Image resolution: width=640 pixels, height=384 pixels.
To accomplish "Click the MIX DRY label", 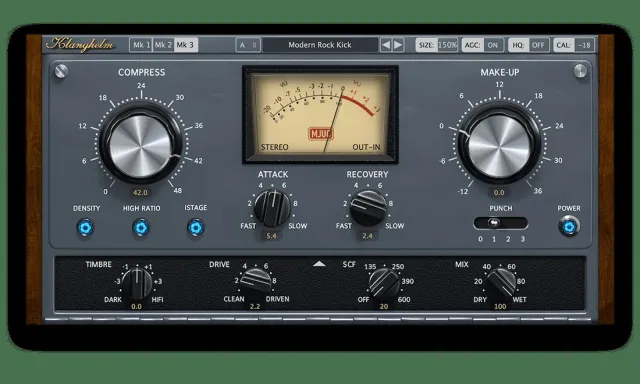I will point(480,300).
